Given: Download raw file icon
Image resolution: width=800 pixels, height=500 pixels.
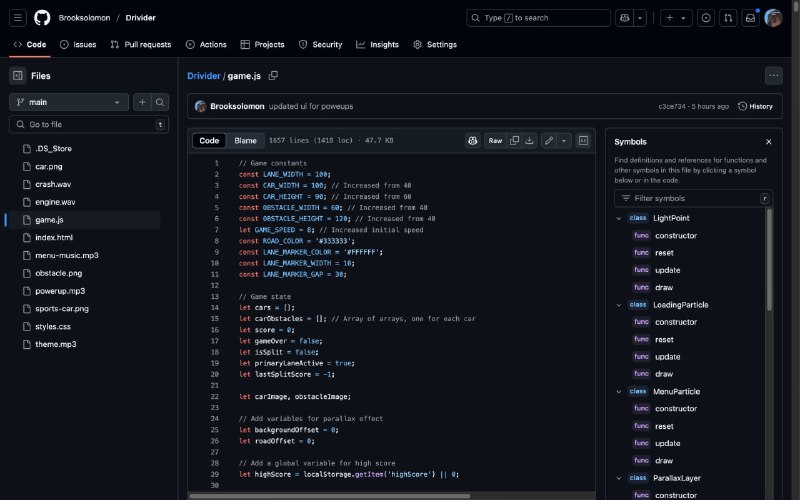Looking at the screenshot, I should (x=530, y=140).
